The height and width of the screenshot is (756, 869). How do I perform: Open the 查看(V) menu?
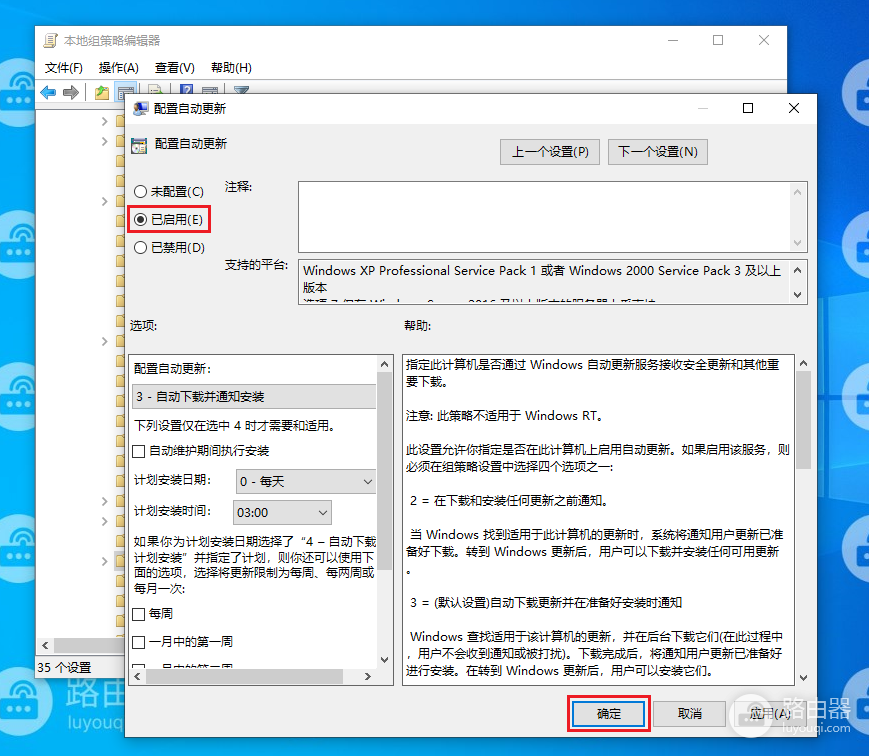click(x=175, y=68)
